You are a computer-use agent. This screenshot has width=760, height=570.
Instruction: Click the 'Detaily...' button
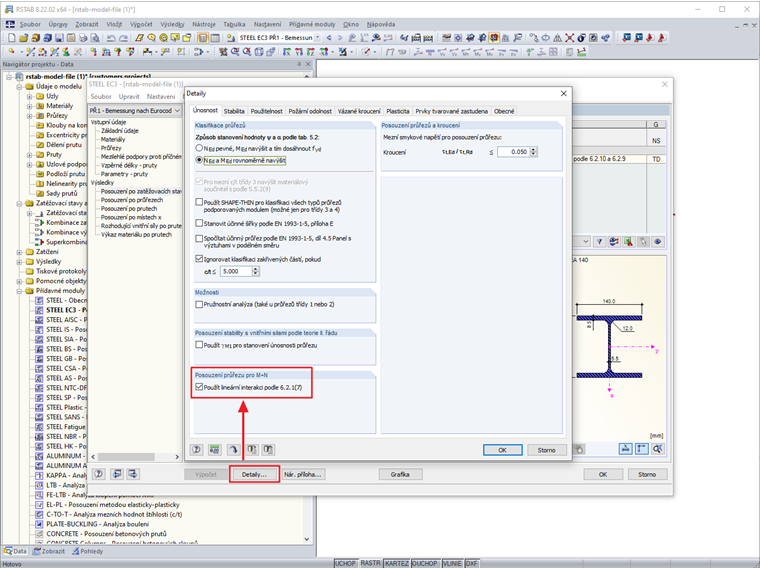click(x=254, y=475)
